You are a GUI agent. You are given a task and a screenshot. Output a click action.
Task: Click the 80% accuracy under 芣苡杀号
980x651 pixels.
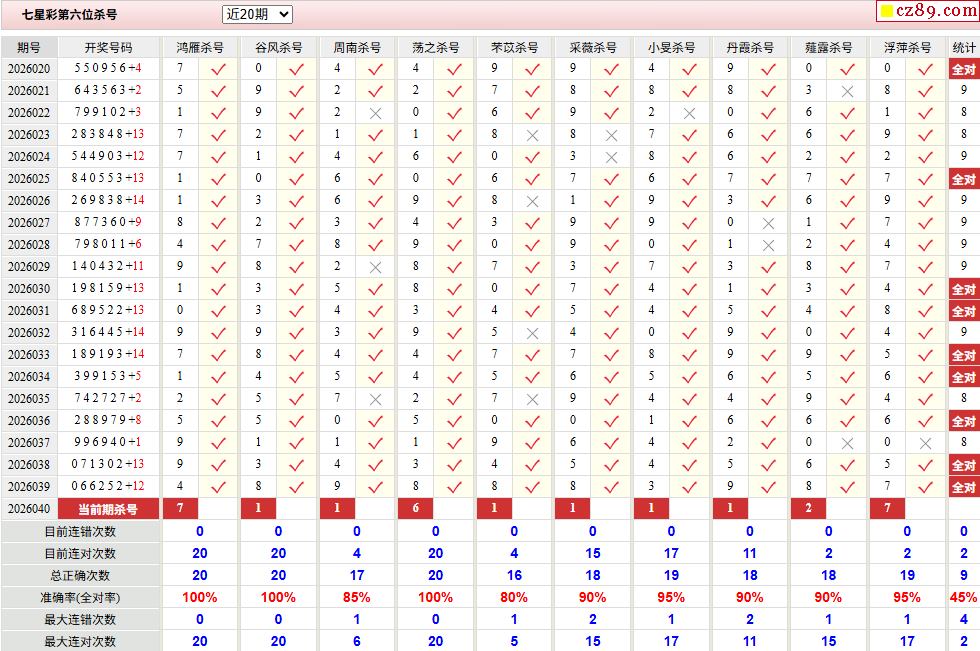click(514, 598)
